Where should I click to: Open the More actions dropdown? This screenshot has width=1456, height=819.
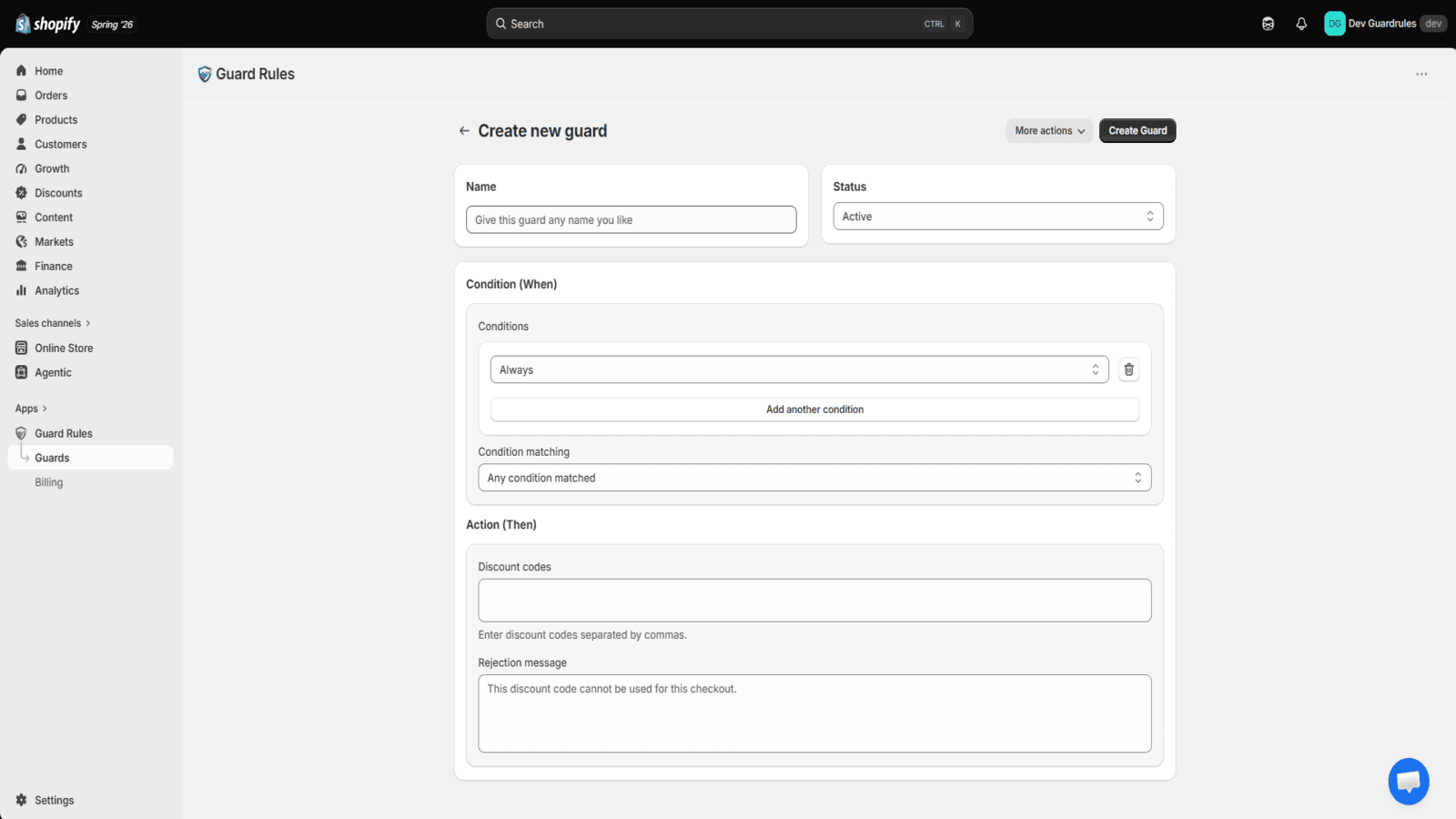pyautogui.click(x=1049, y=131)
